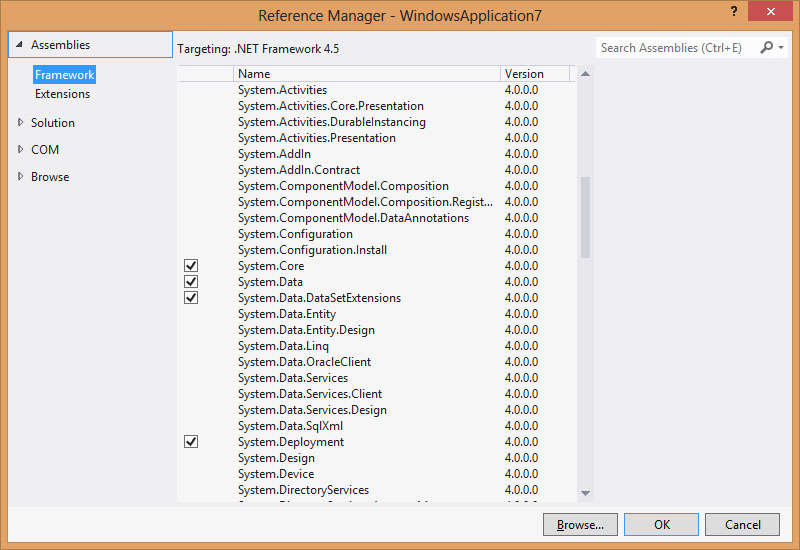This screenshot has height=550, width=800.
Task: Select System.Activities in the list
Action: pos(377,90)
